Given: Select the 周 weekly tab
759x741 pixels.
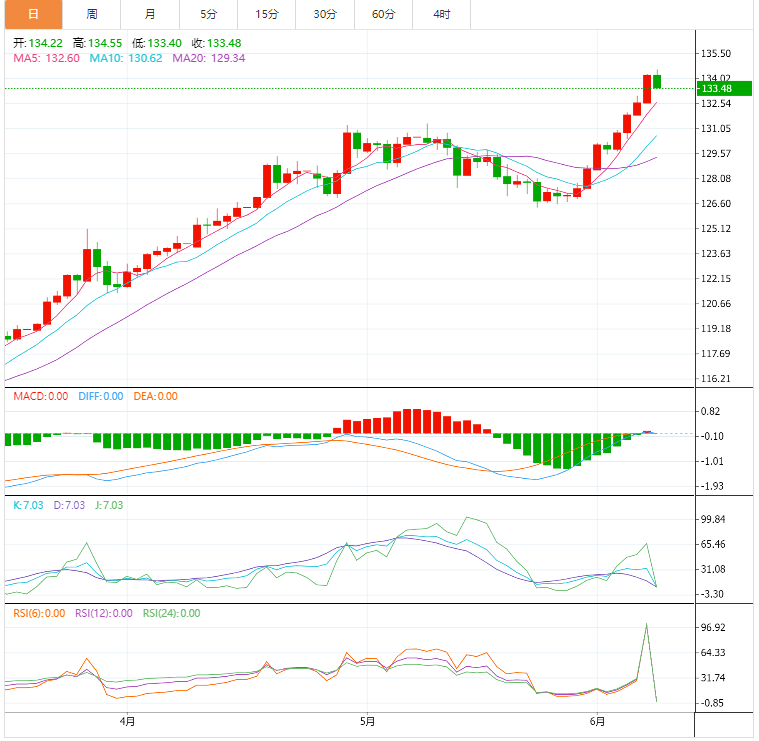Looking at the screenshot, I should pos(92,14).
